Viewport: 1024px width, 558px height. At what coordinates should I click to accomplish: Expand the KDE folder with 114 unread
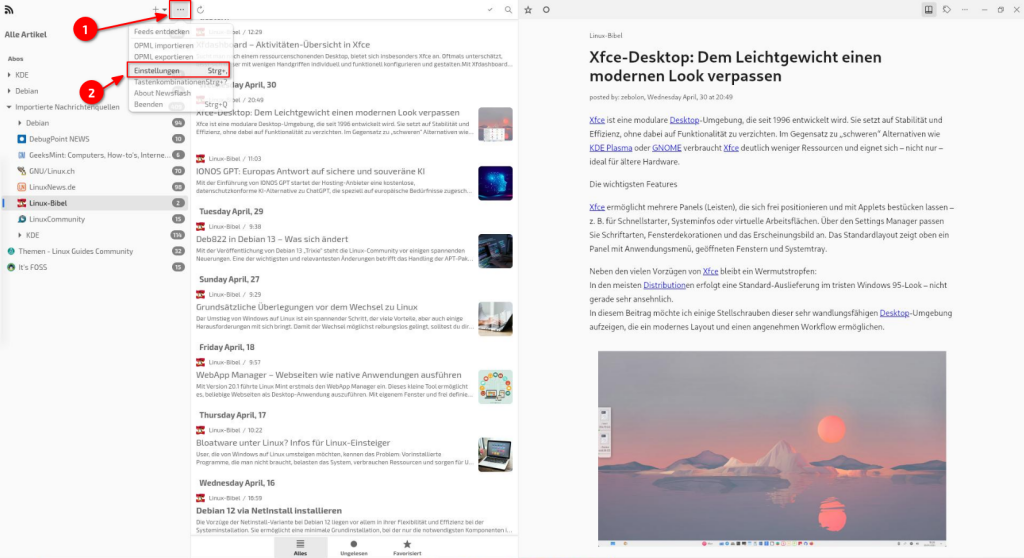(20, 235)
